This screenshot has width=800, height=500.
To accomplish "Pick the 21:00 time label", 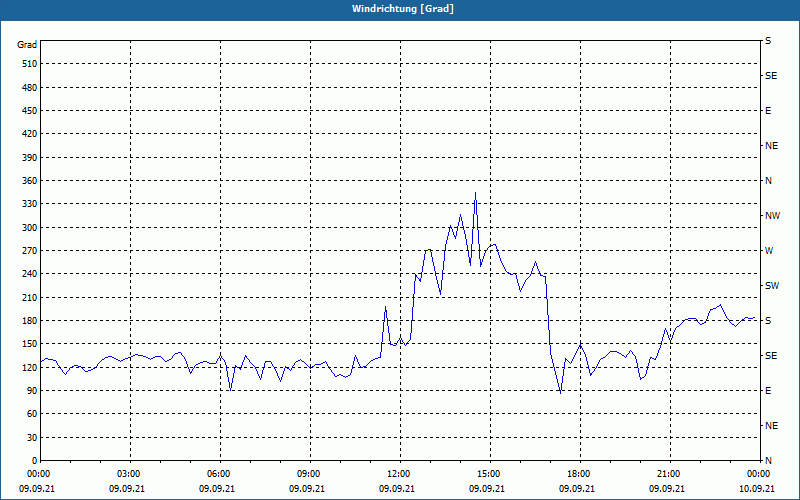I will [x=668, y=474].
